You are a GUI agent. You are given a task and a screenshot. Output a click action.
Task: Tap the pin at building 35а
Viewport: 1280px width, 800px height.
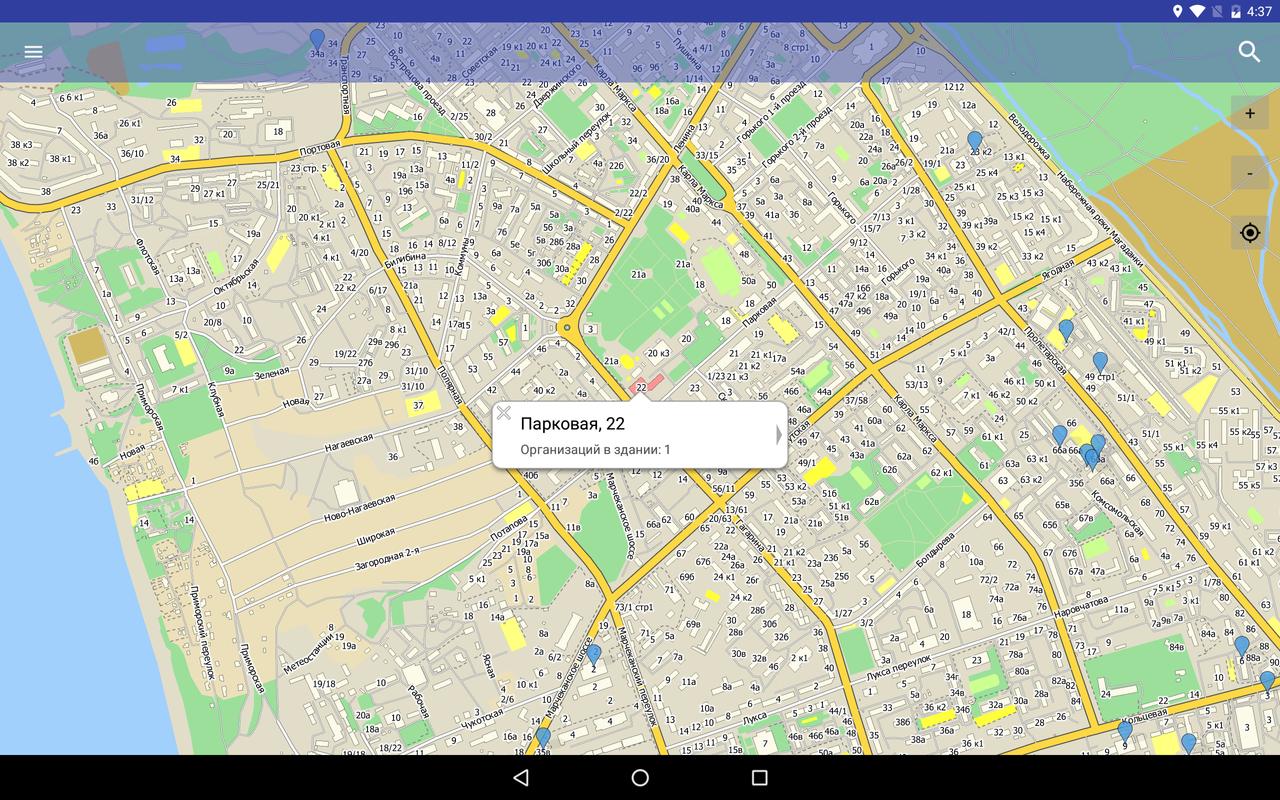click(x=543, y=738)
